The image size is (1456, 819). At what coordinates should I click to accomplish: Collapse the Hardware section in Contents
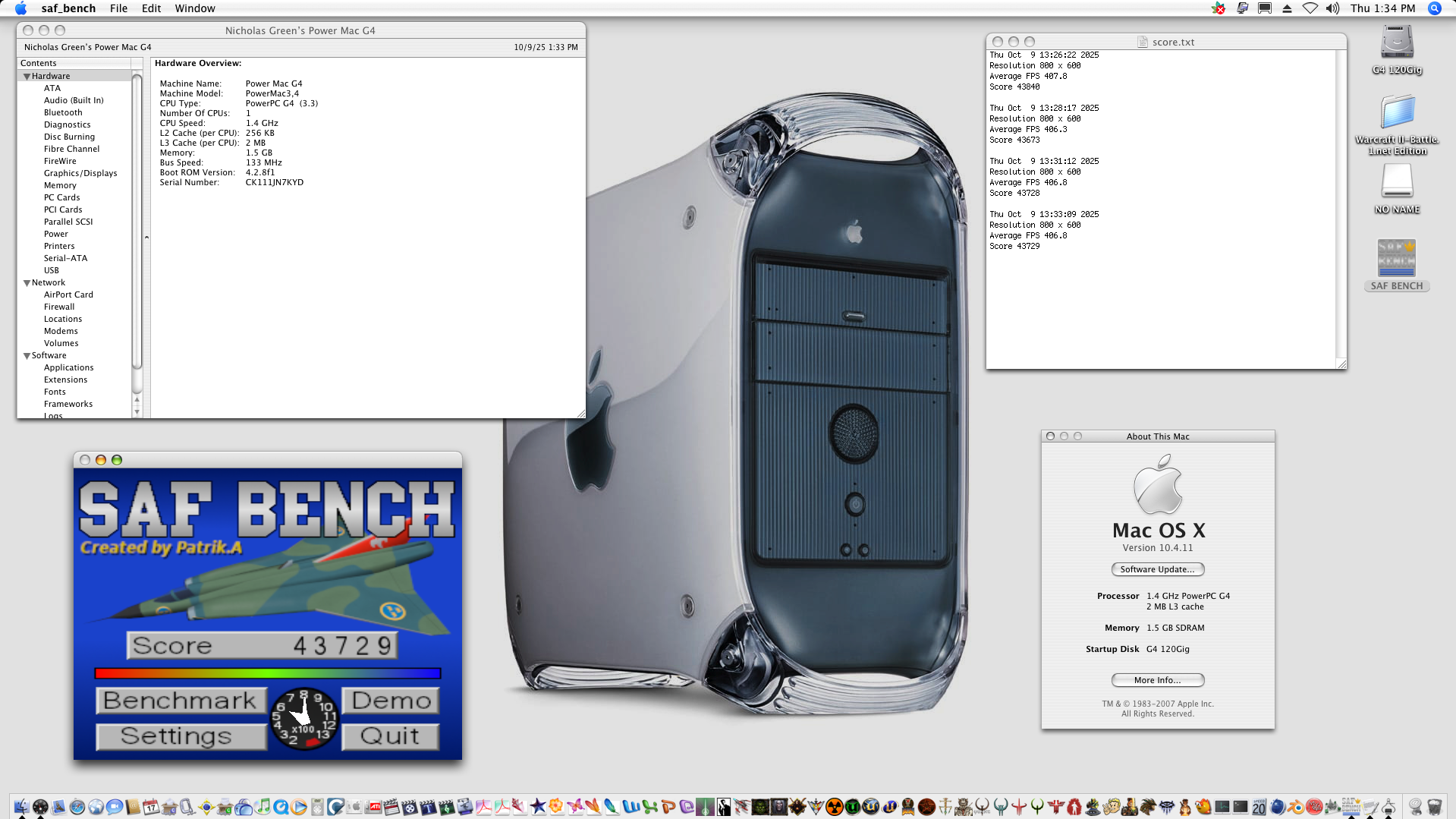tap(27, 77)
